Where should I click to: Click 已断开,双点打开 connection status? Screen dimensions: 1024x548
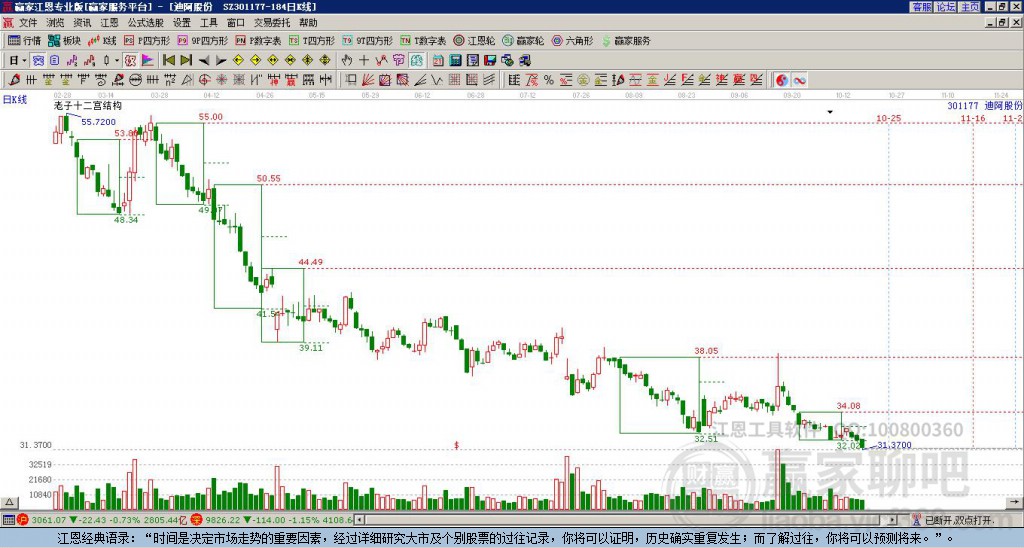click(x=958, y=521)
